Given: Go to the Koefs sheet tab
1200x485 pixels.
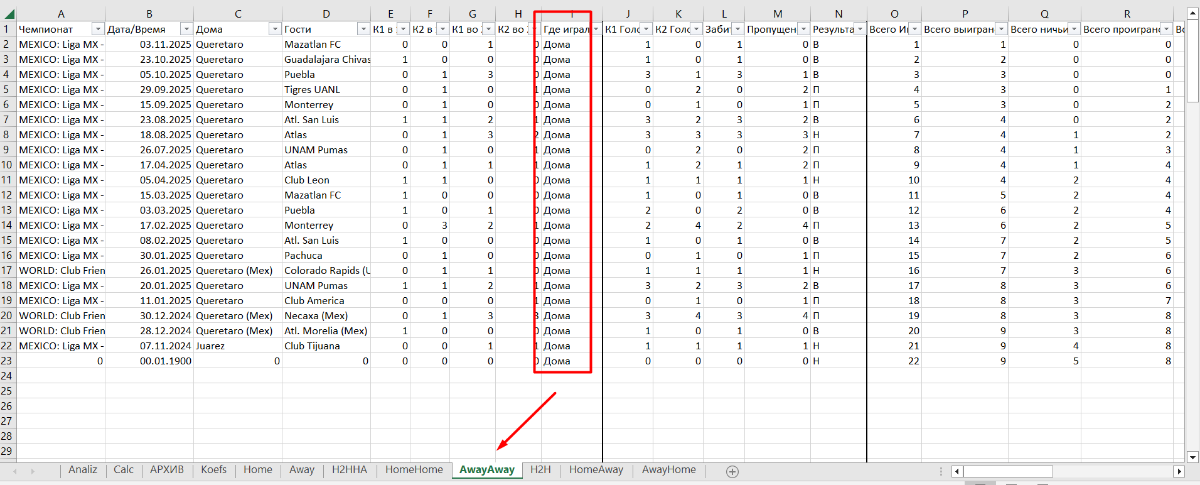Looking at the screenshot, I should pyautogui.click(x=213, y=470).
